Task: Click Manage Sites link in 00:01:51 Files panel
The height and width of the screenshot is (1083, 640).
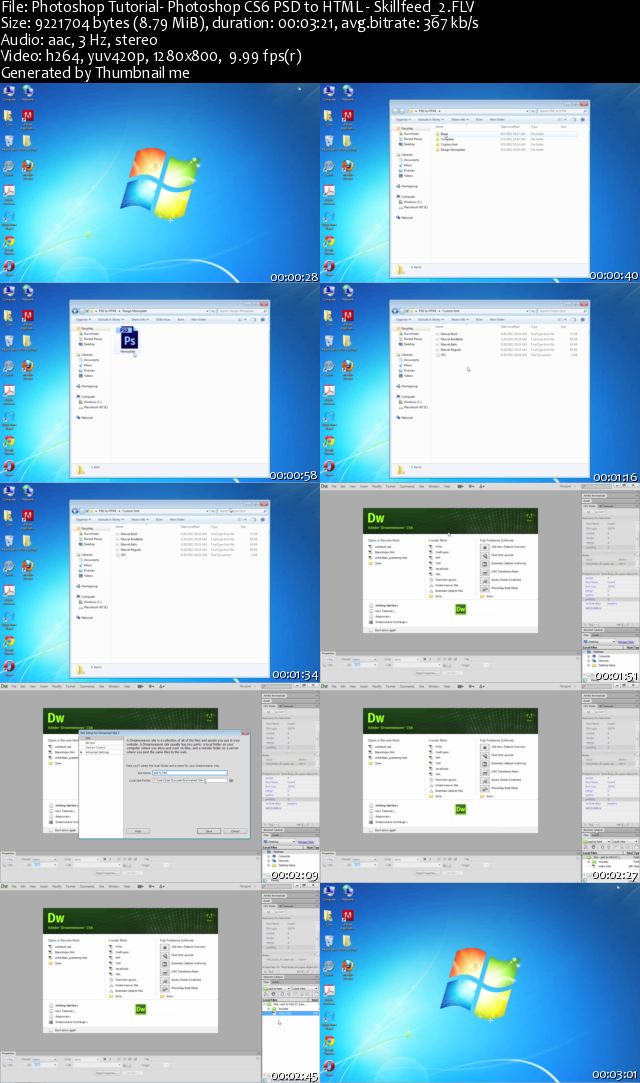Action: [626, 642]
